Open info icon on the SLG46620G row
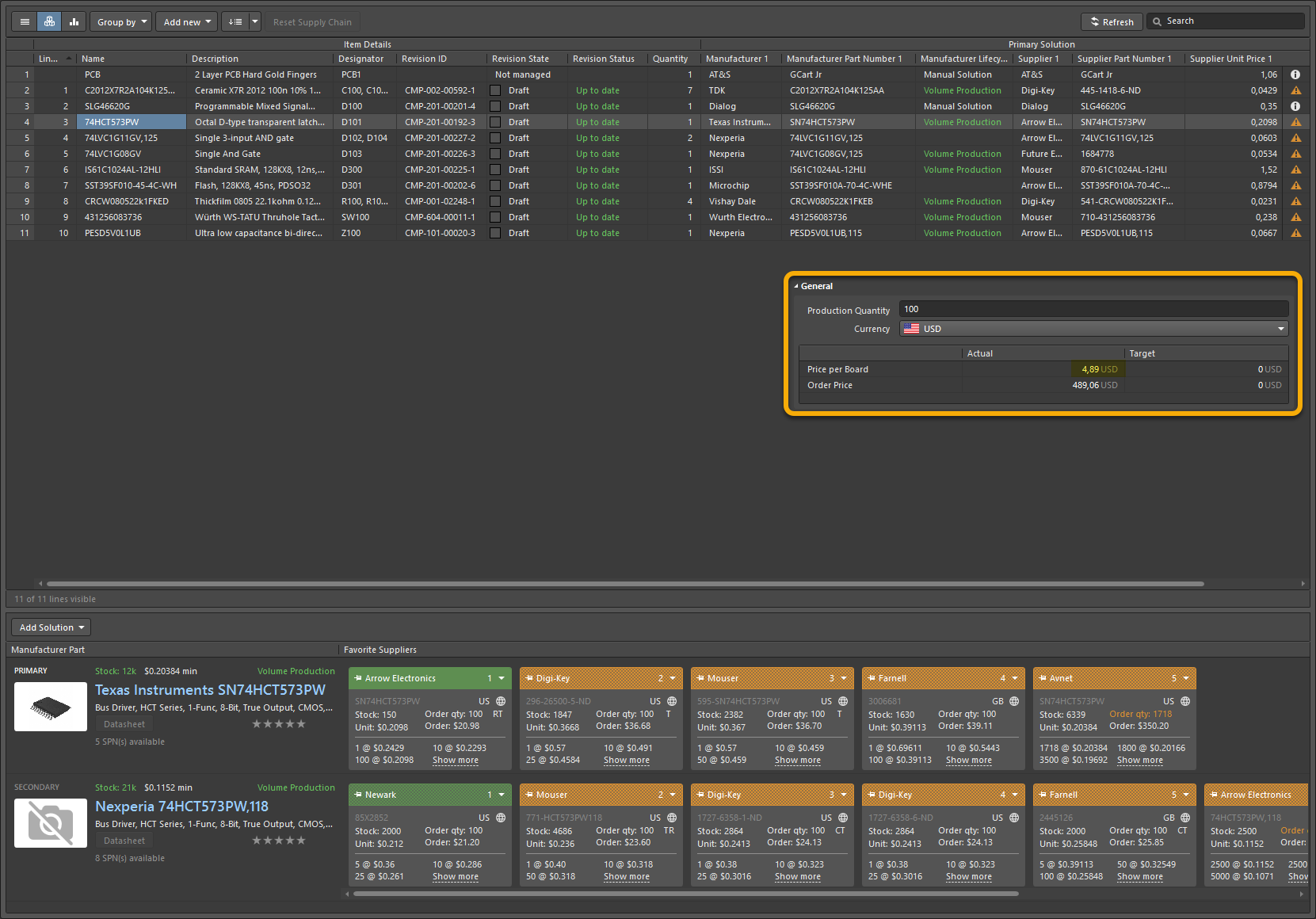 tap(1295, 106)
